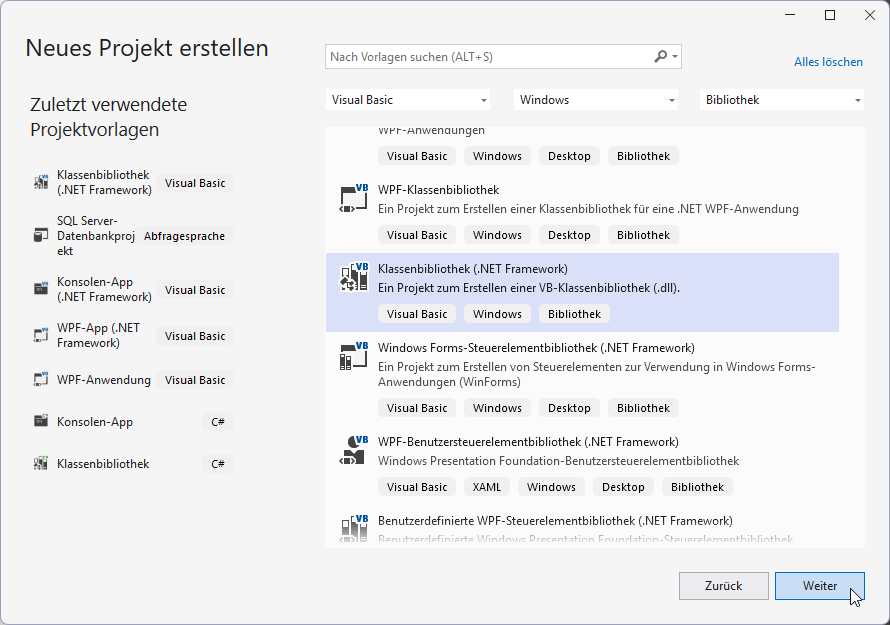Click the Weiter button
This screenshot has height=625, width=890.
click(x=820, y=586)
